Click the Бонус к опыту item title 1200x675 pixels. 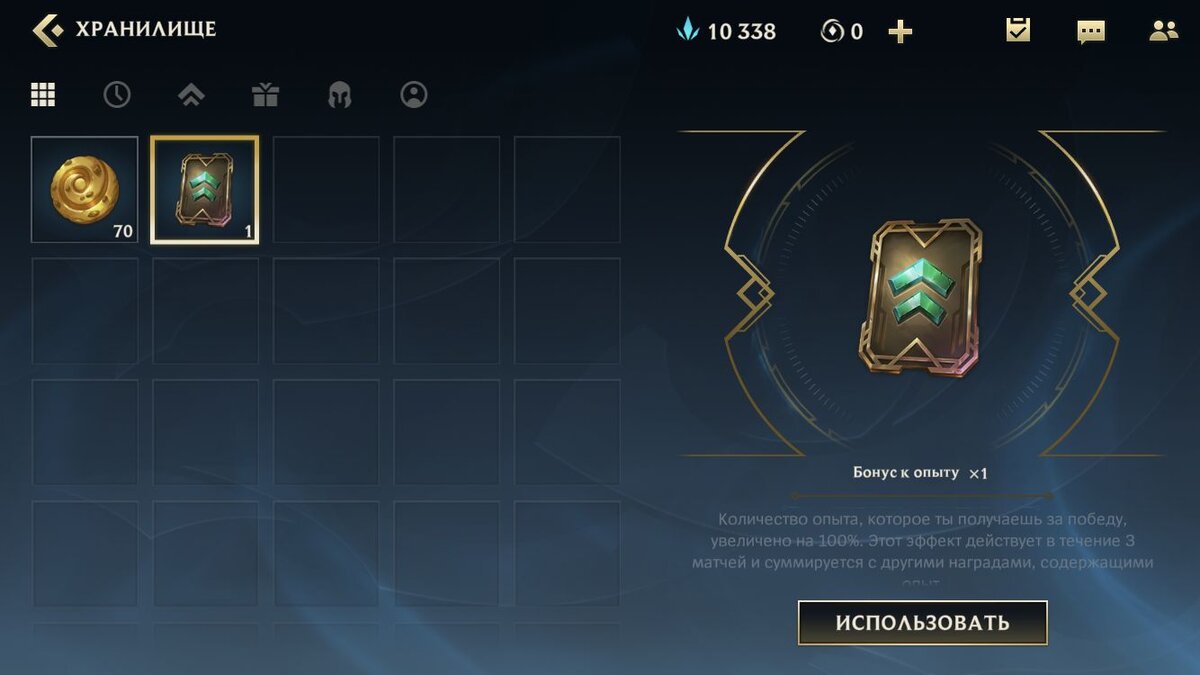[x=906, y=472]
